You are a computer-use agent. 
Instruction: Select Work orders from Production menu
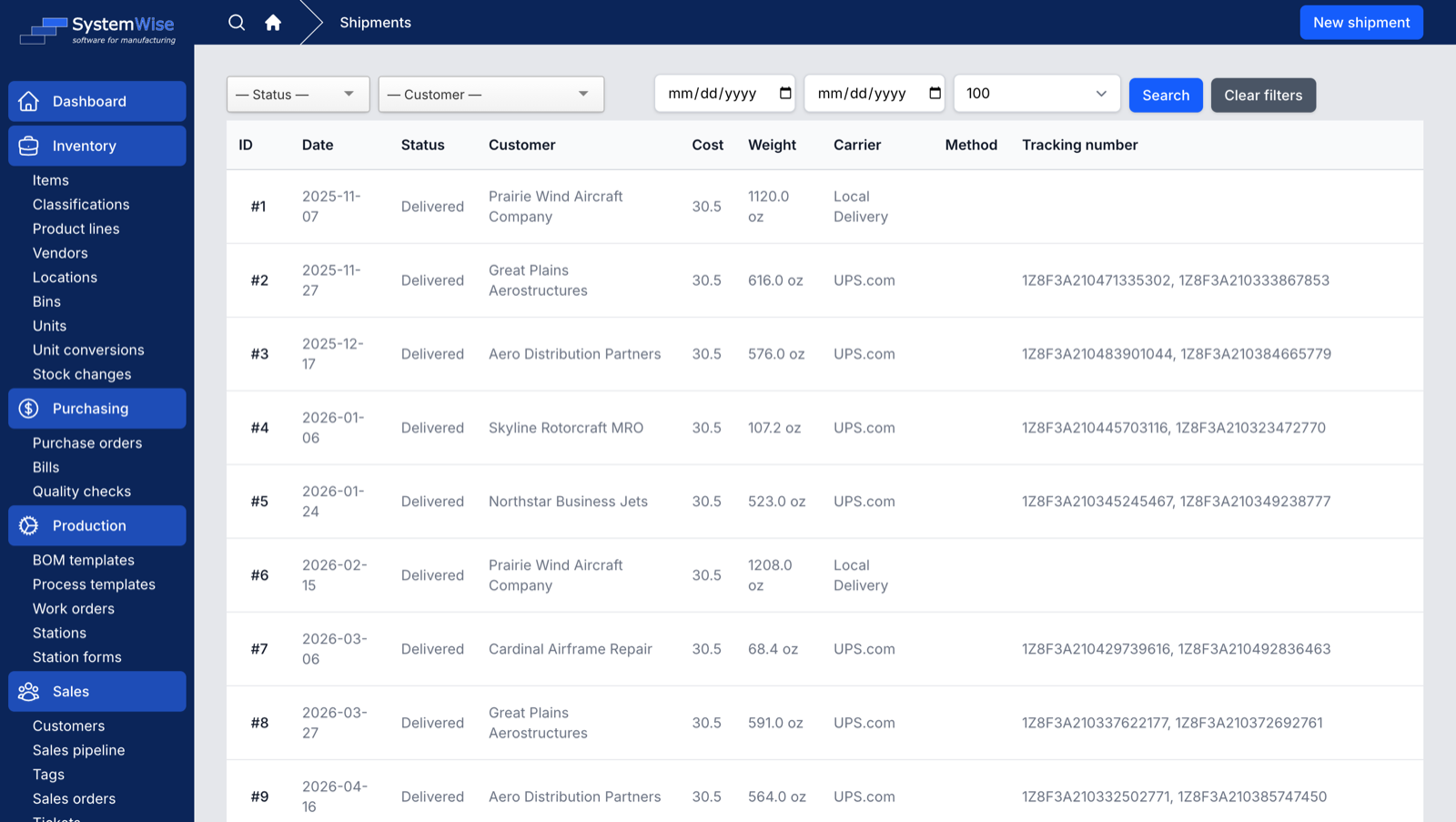pos(74,609)
